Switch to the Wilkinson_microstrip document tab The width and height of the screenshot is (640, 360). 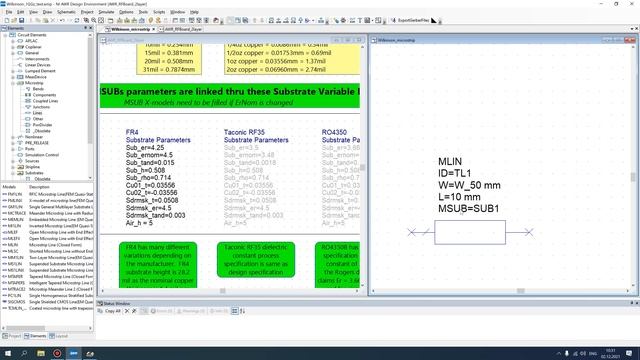pyautogui.click(x=130, y=29)
